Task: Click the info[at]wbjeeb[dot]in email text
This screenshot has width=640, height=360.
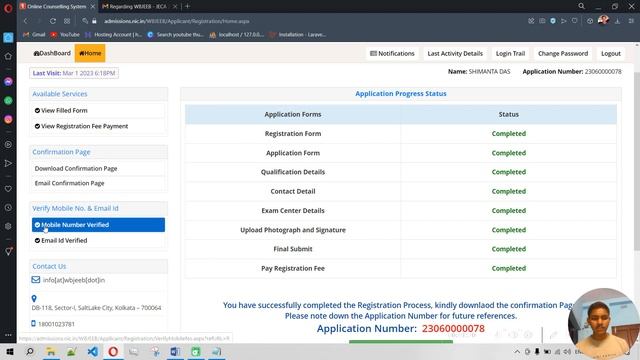Action: 74,280
